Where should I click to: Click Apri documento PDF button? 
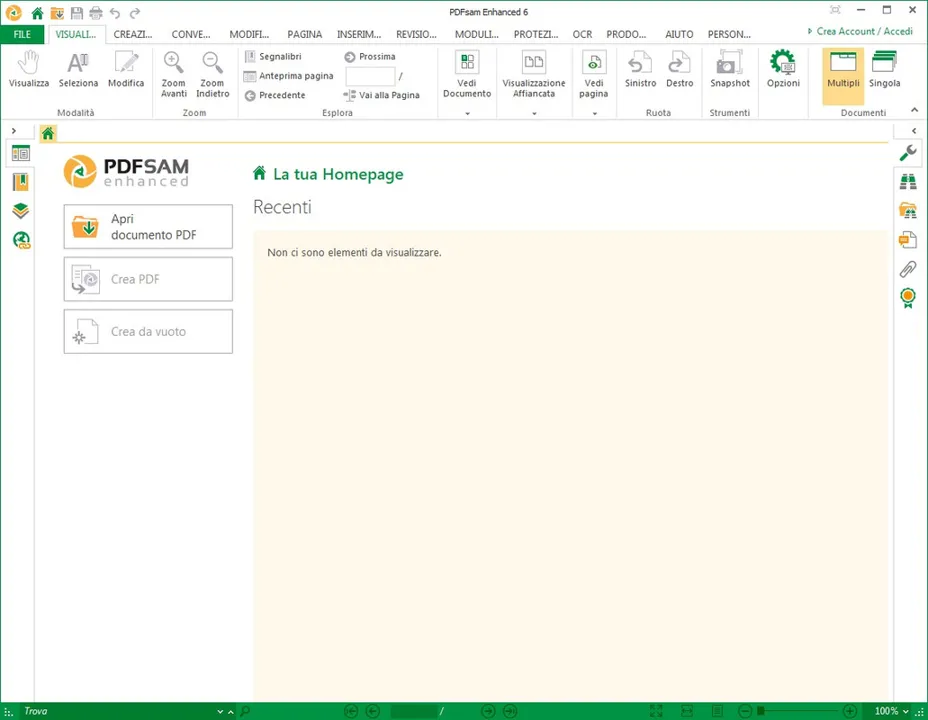pos(148,227)
